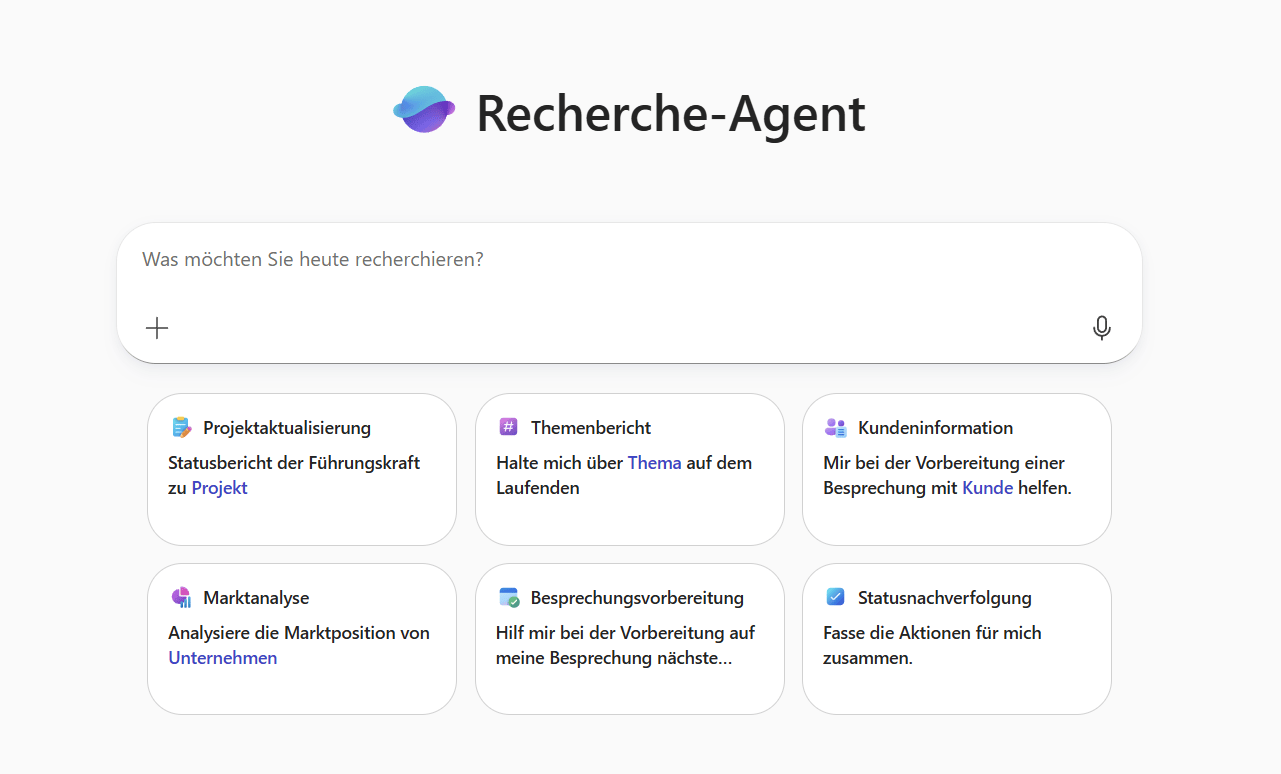Click the calendar icon on the Besprechungsvorbereitung card
1281x774 pixels.
(x=508, y=597)
